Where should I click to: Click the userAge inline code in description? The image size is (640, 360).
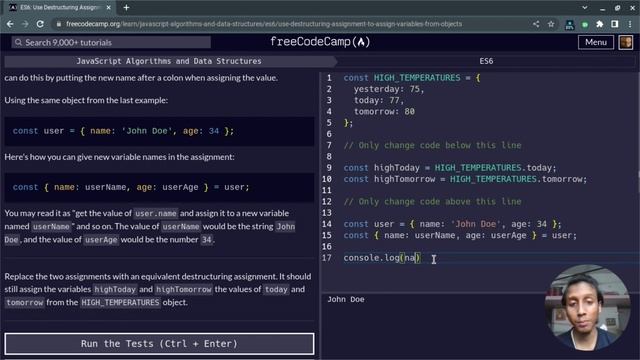click(x=101, y=240)
